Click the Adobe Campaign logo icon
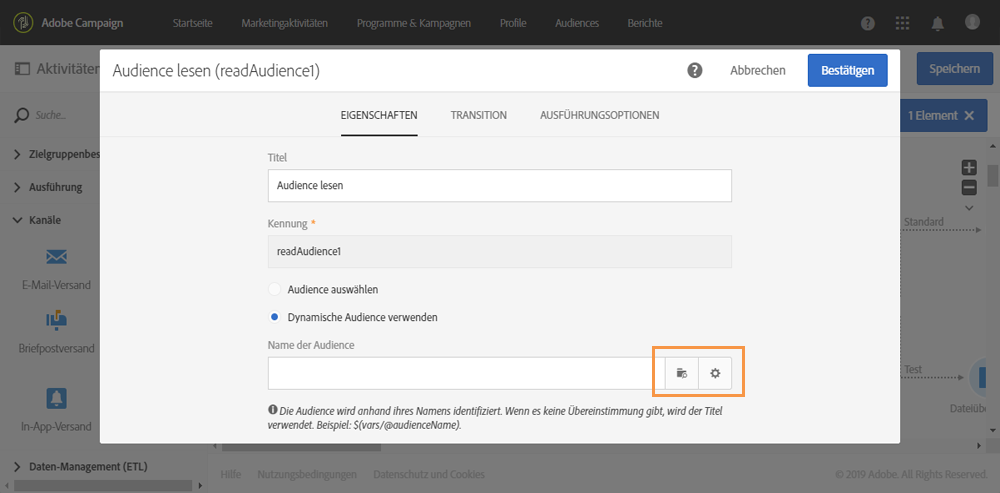The image size is (1000, 493). pyautogui.click(x=22, y=23)
